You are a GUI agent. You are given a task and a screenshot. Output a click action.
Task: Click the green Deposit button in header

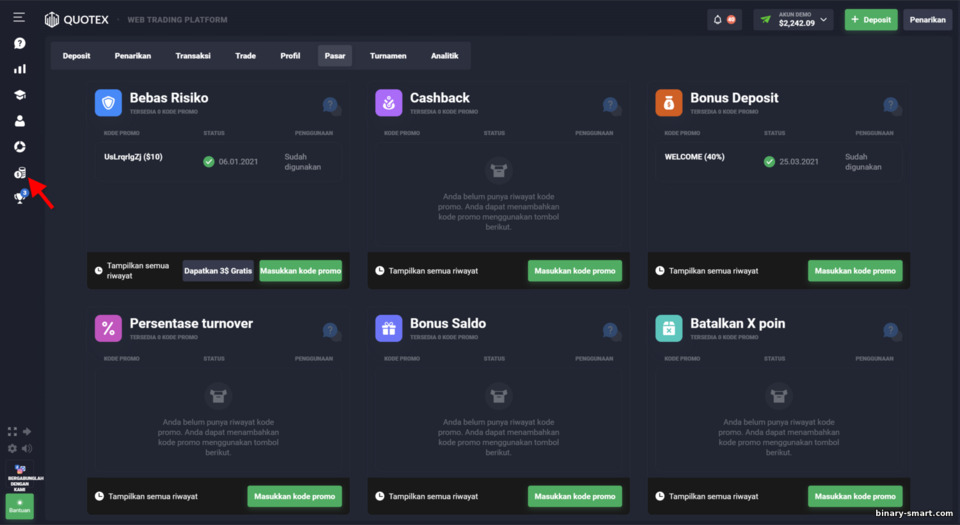click(x=871, y=20)
